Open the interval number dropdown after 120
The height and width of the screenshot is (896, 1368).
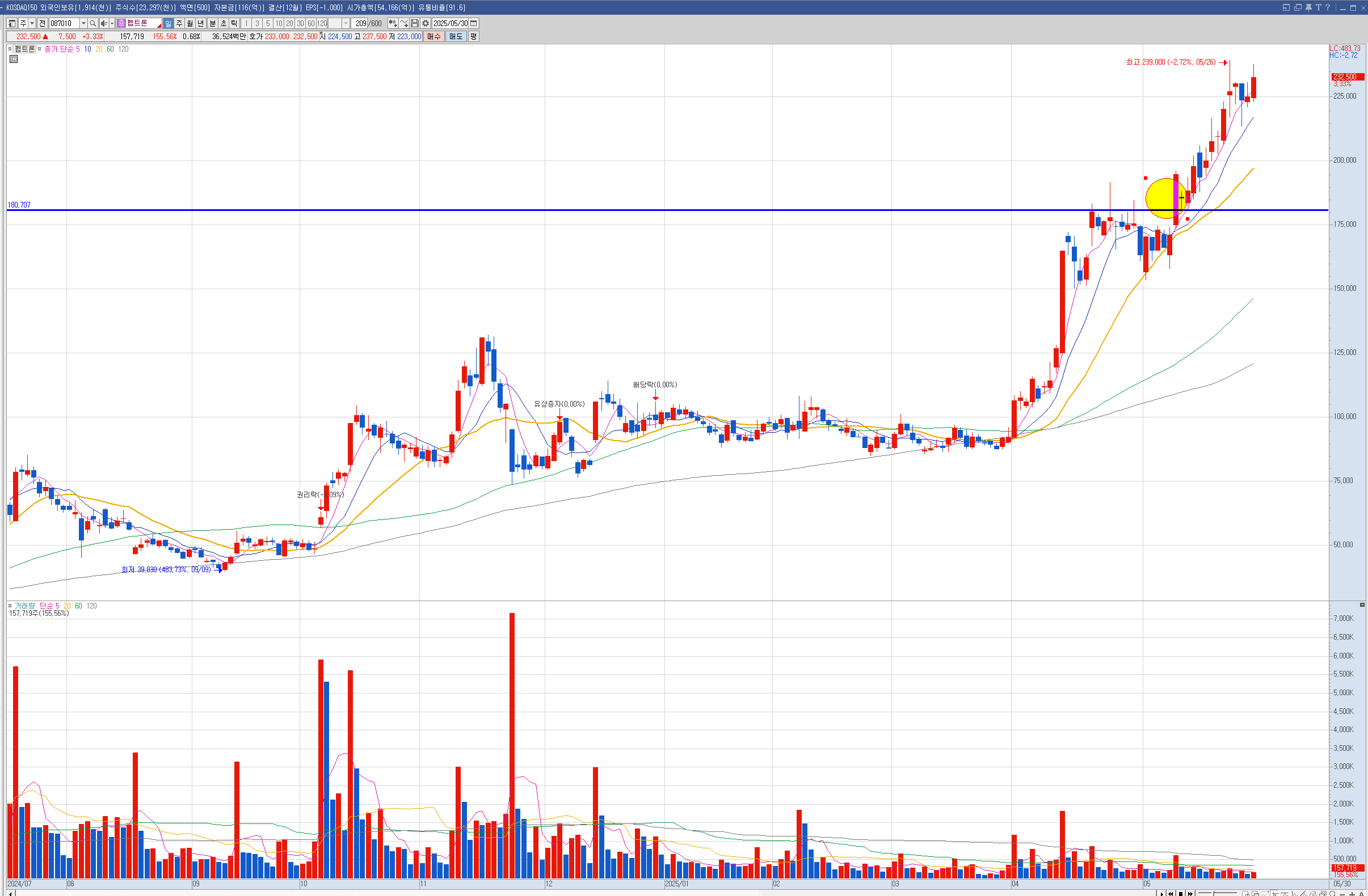click(346, 24)
